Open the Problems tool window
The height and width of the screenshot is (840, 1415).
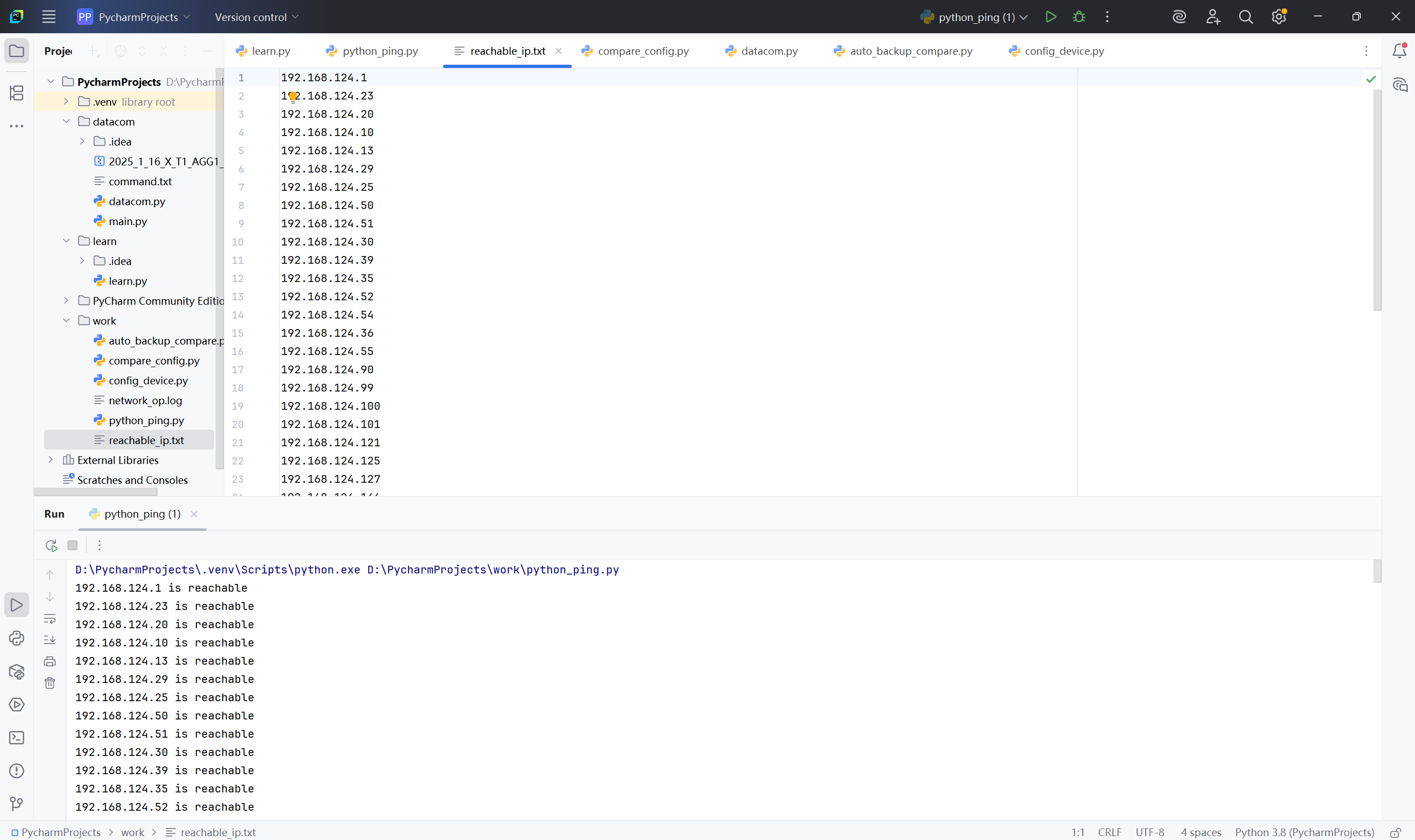[x=17, y=770]
